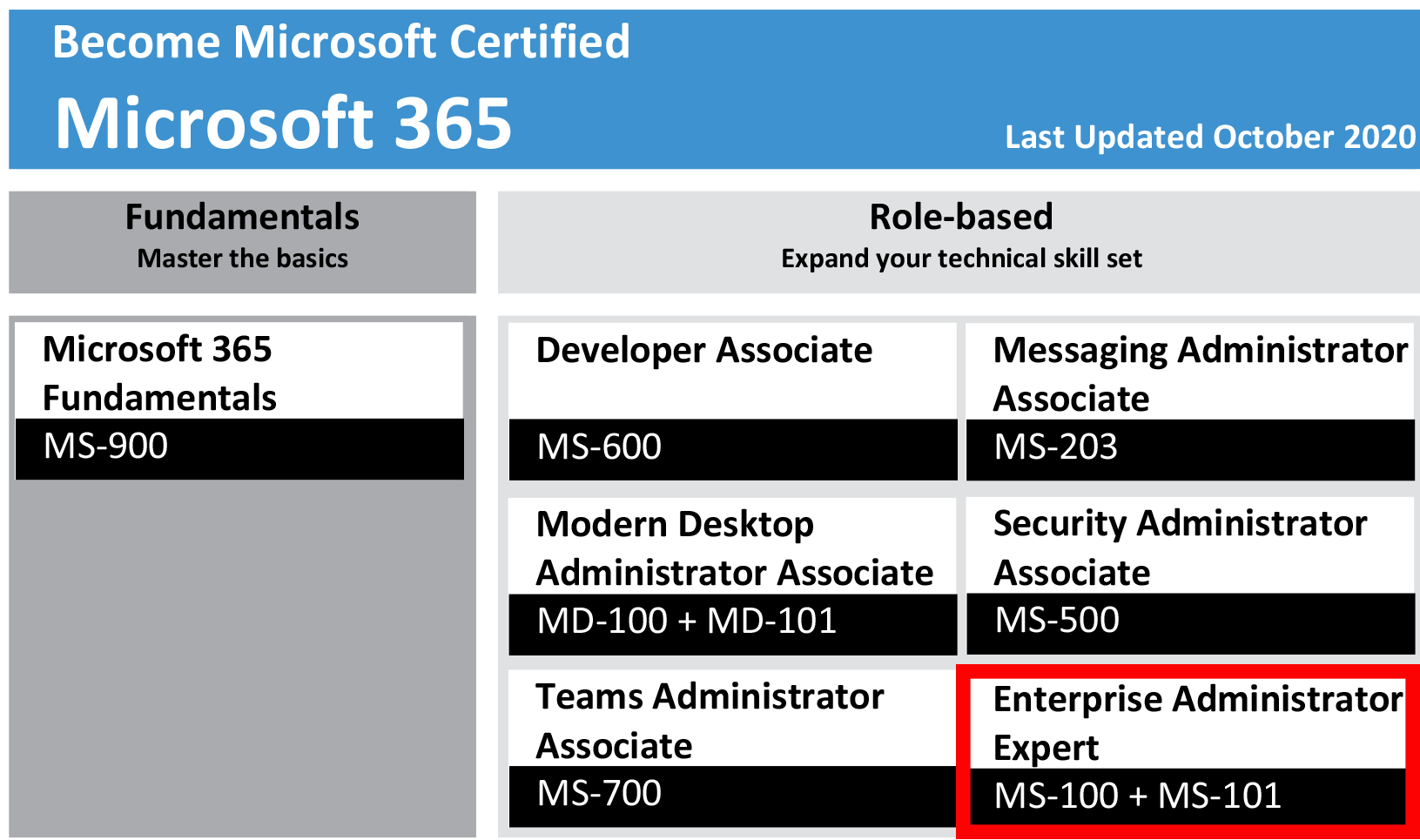The image size is (1420, 840).
Task: Select the 'Microsoft 365' banner title
Action: (283, 123)
